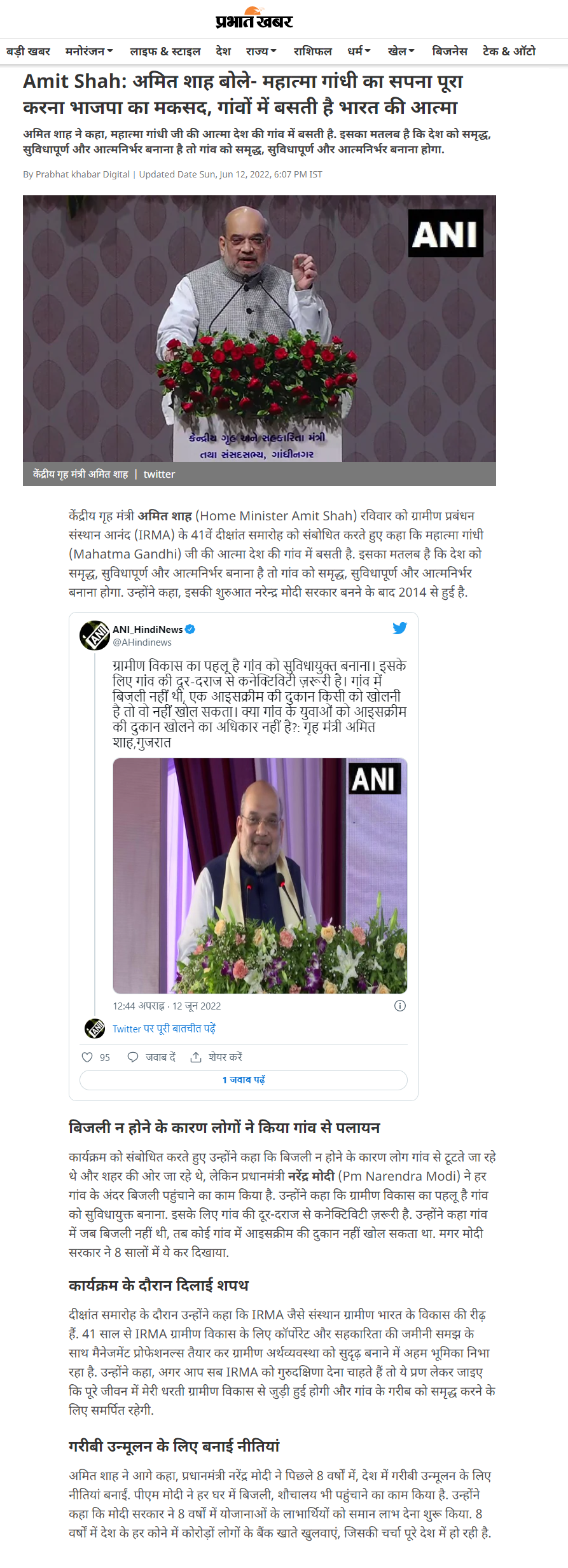568x1568 pixels.
Task: Click the Prabhat Khabar logo
Action: point(254,18)
